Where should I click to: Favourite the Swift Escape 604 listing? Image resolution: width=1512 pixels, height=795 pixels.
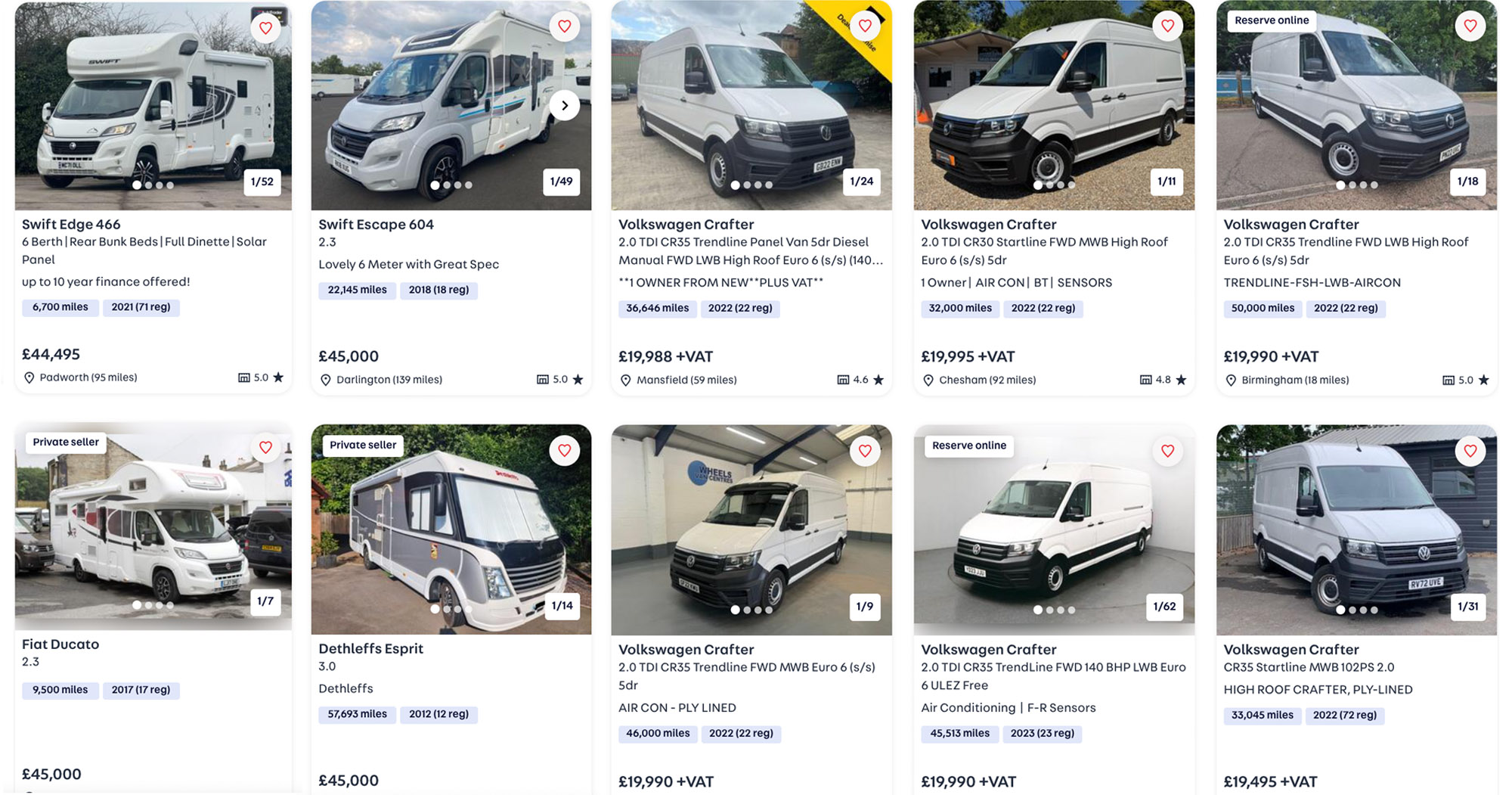[564, 26]
